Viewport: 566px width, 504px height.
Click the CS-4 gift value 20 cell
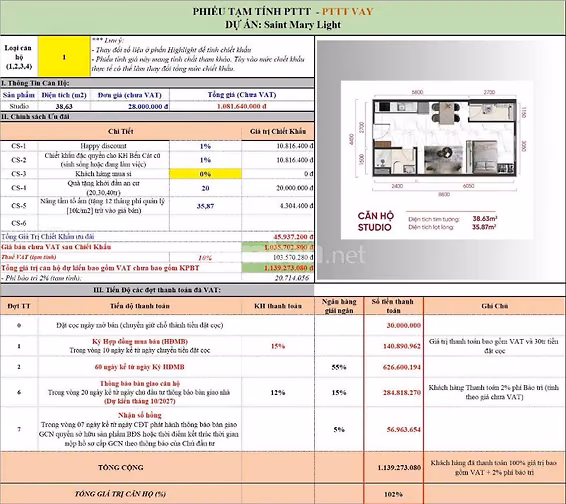[205, 188]
